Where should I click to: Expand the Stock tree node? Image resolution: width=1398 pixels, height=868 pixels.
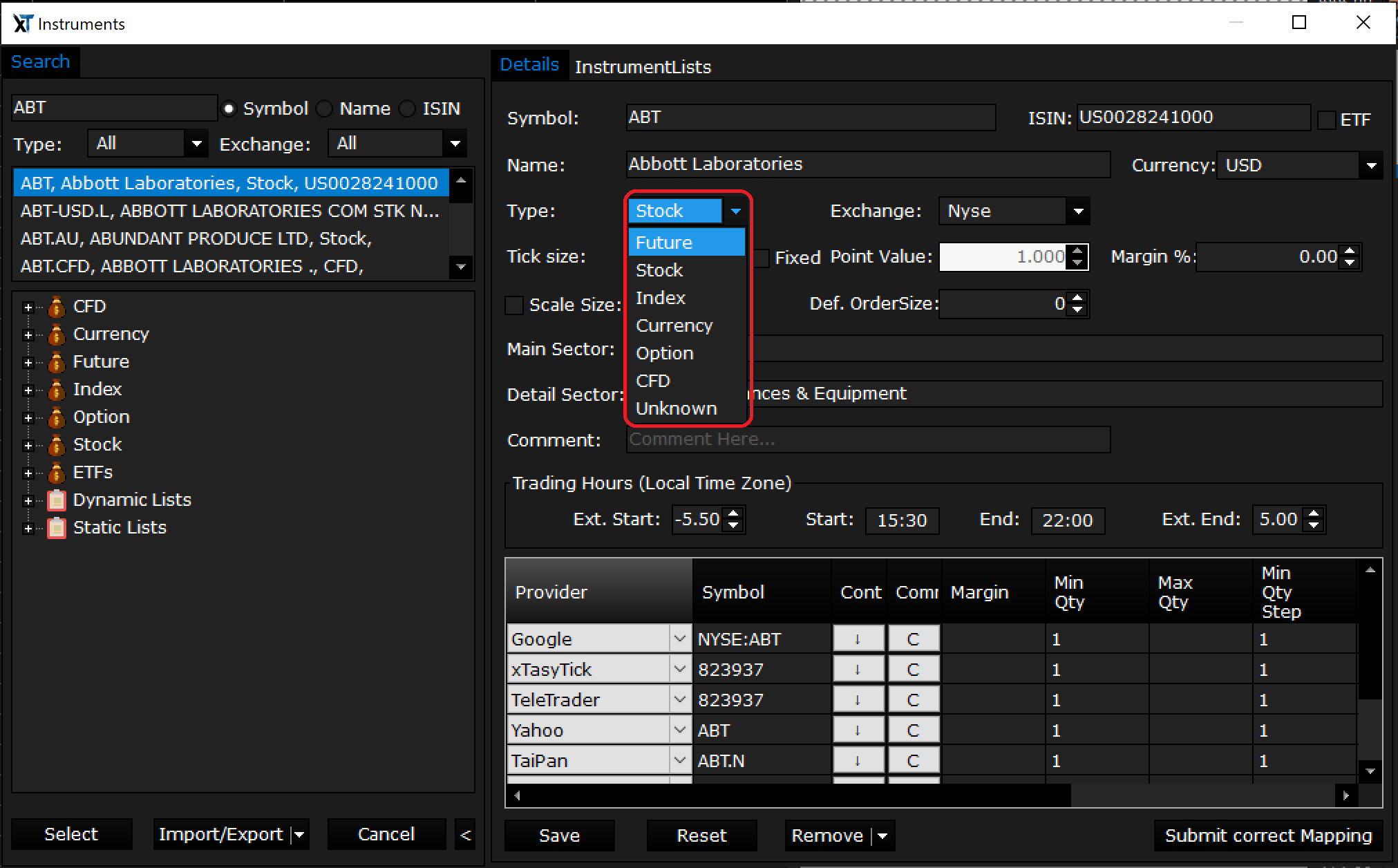28,446
